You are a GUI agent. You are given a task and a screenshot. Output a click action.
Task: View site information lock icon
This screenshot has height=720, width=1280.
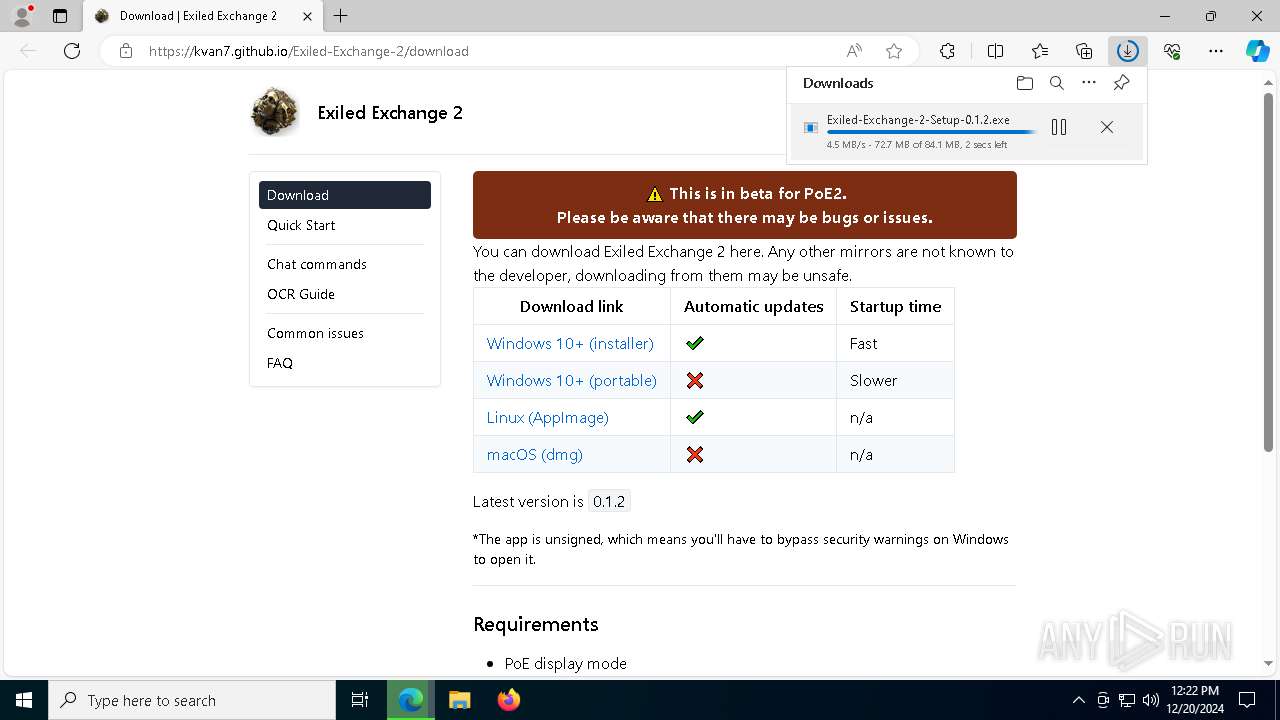click(125, 51)
